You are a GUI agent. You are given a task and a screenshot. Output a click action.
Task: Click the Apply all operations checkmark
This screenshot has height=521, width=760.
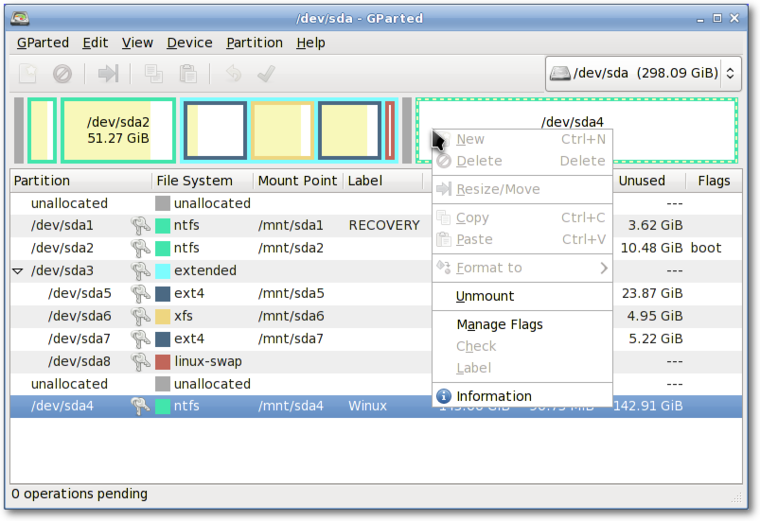click(x=267, y=74)
